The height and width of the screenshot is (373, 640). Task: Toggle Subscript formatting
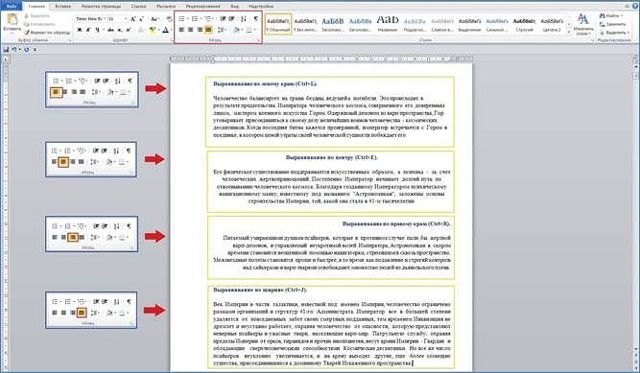120,30
